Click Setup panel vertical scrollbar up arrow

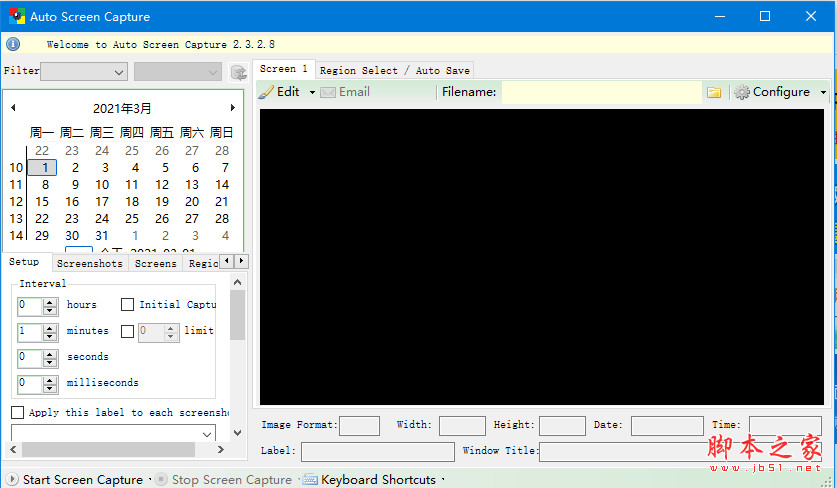tap(238, 282)
